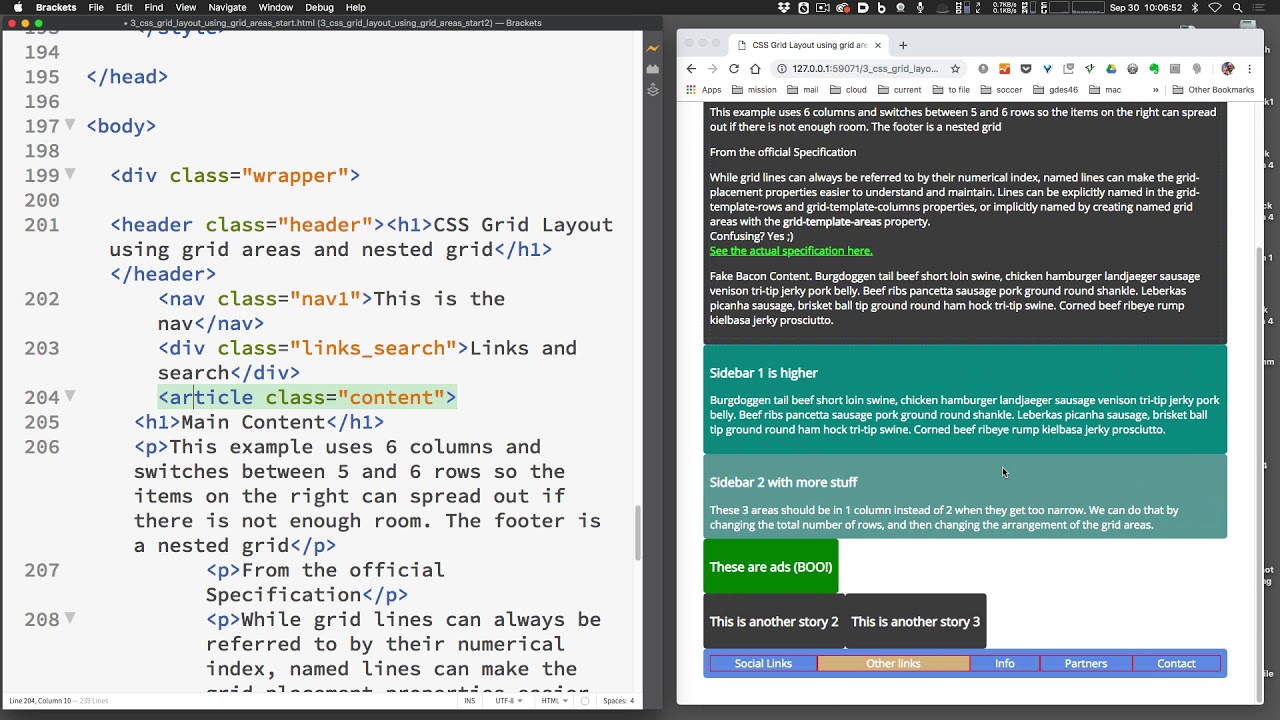Open the Find menu
Viewport: 1280px width, 720px height.
[x=154, y=8]
